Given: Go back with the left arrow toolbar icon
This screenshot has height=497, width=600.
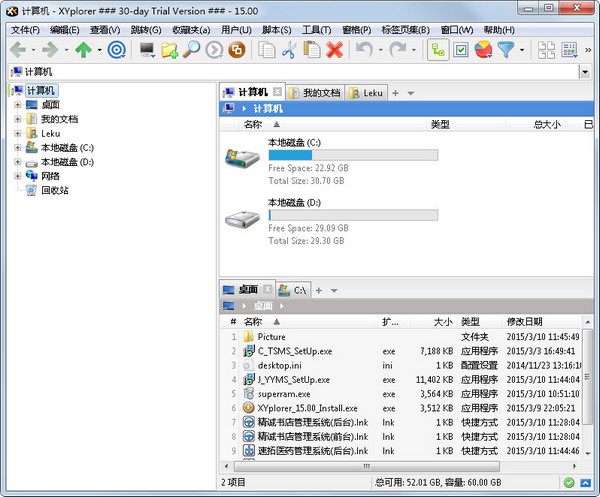Looking at the screenshot, I should [18, 50].
